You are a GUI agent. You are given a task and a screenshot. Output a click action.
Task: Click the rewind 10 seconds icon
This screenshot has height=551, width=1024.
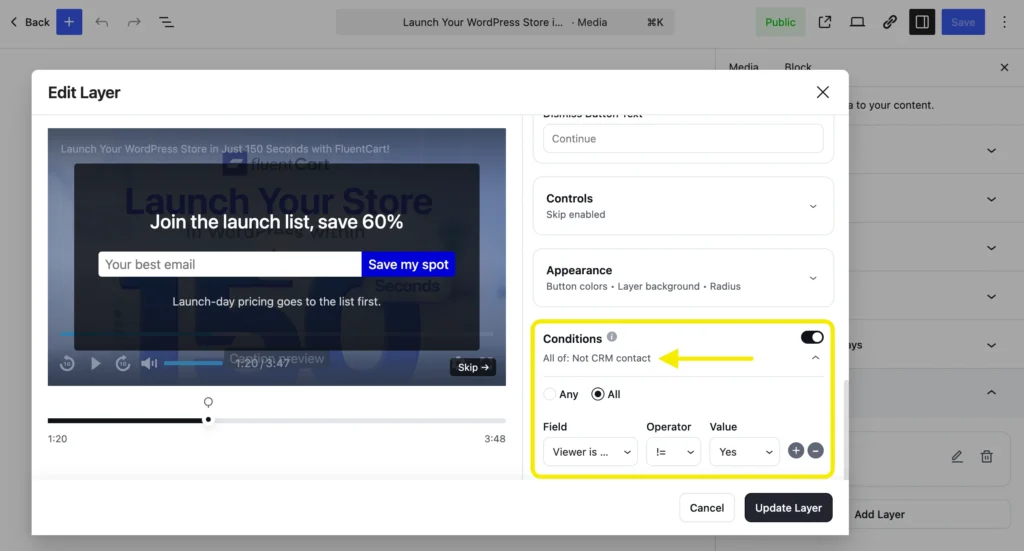pos(67,364)
